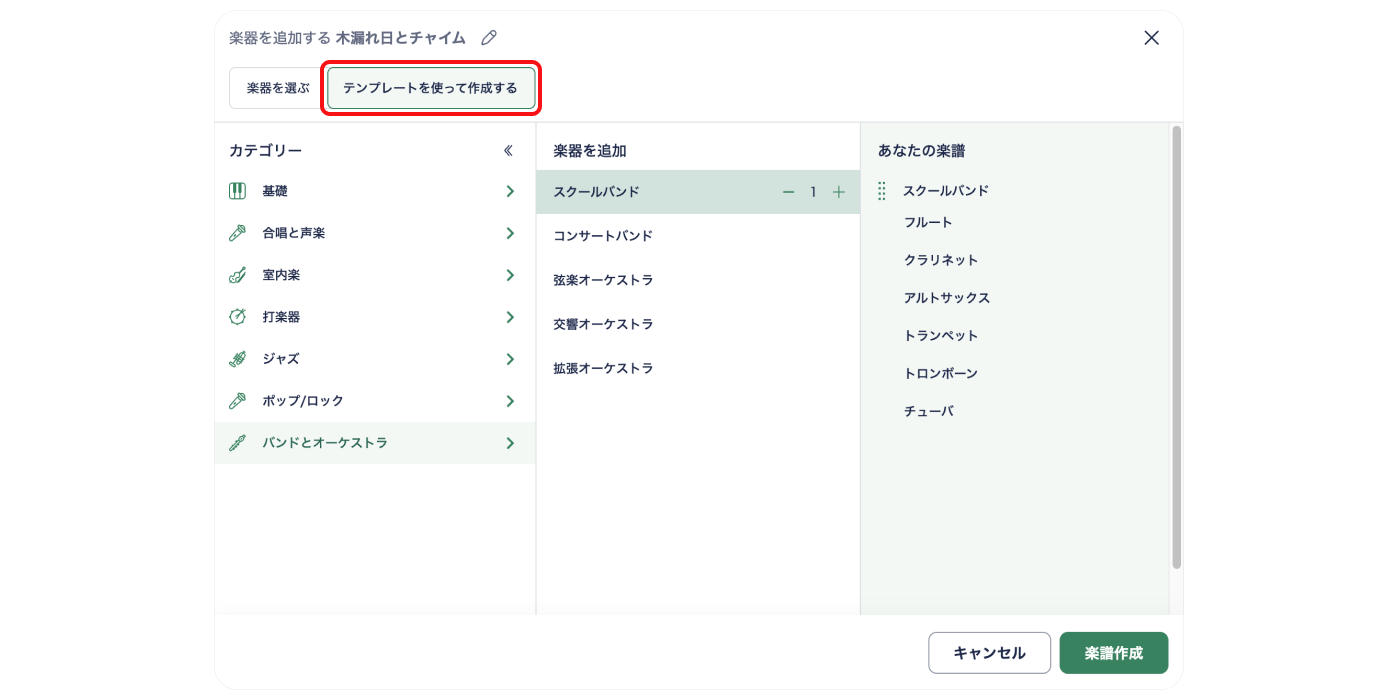Select the 基礎 keyboard category icon

pyautogui.click(x=237, y=191)
